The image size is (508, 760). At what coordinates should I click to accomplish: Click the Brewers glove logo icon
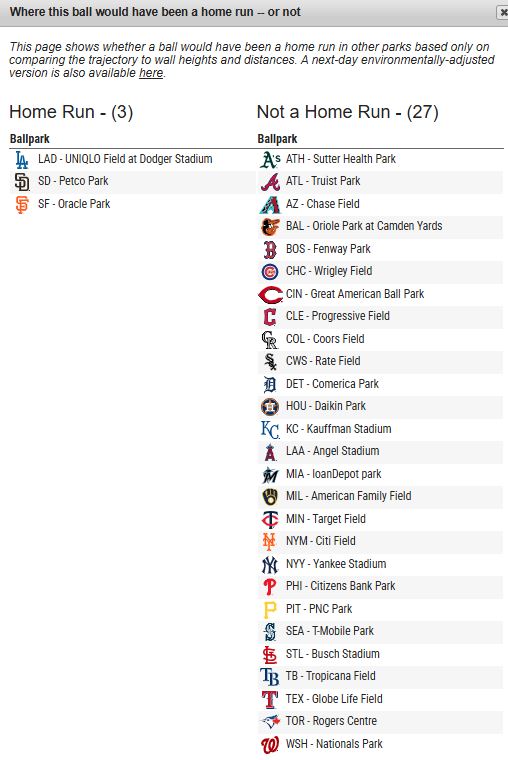270,496
